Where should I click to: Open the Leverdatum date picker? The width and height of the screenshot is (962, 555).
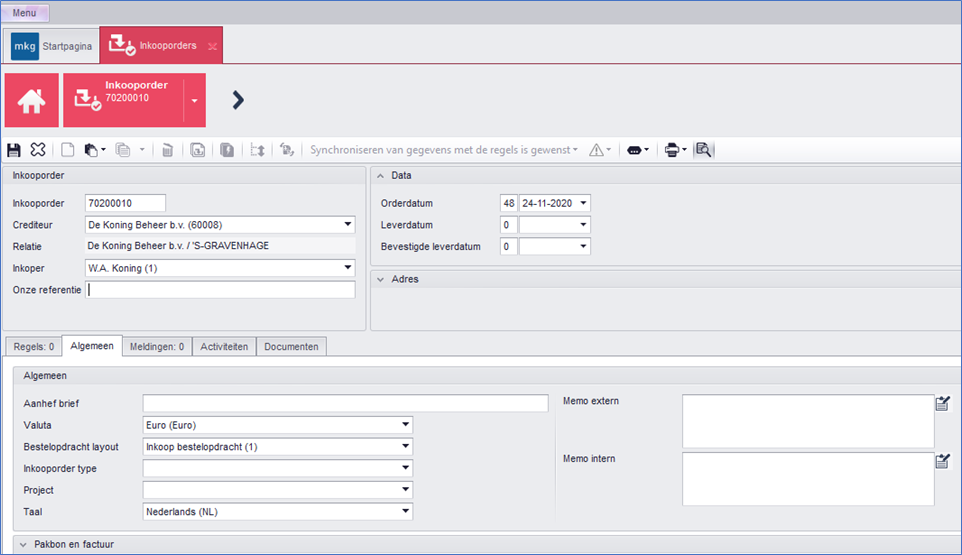pyautogui.click(x=583, y=225)
